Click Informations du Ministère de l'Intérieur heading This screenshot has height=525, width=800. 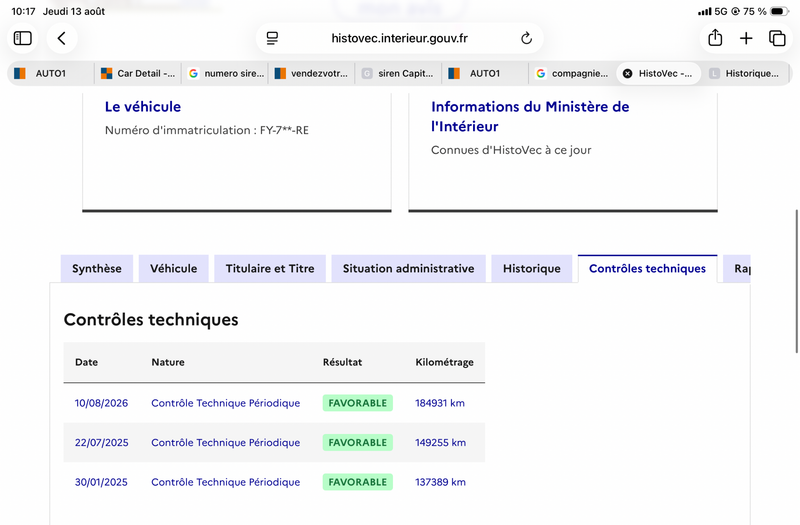(530, 116)
